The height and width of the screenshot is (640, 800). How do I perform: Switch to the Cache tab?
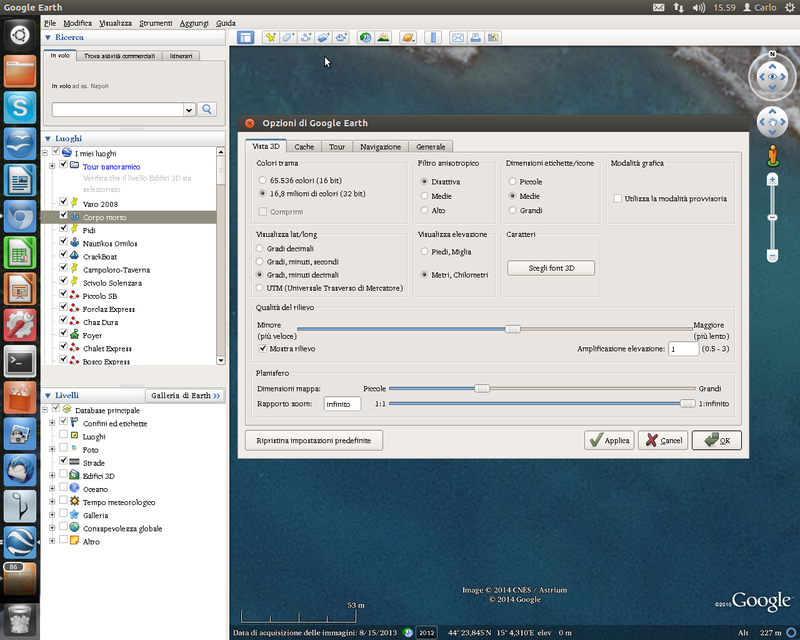304,146
